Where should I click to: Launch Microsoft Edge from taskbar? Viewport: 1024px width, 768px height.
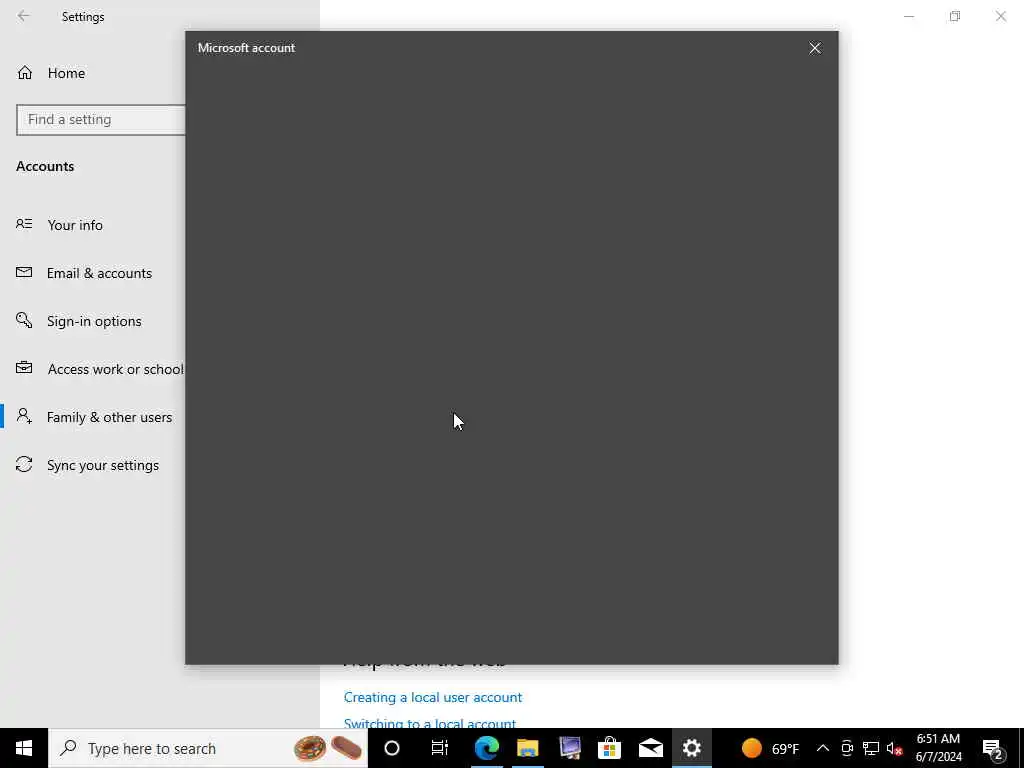coord(487,748)
